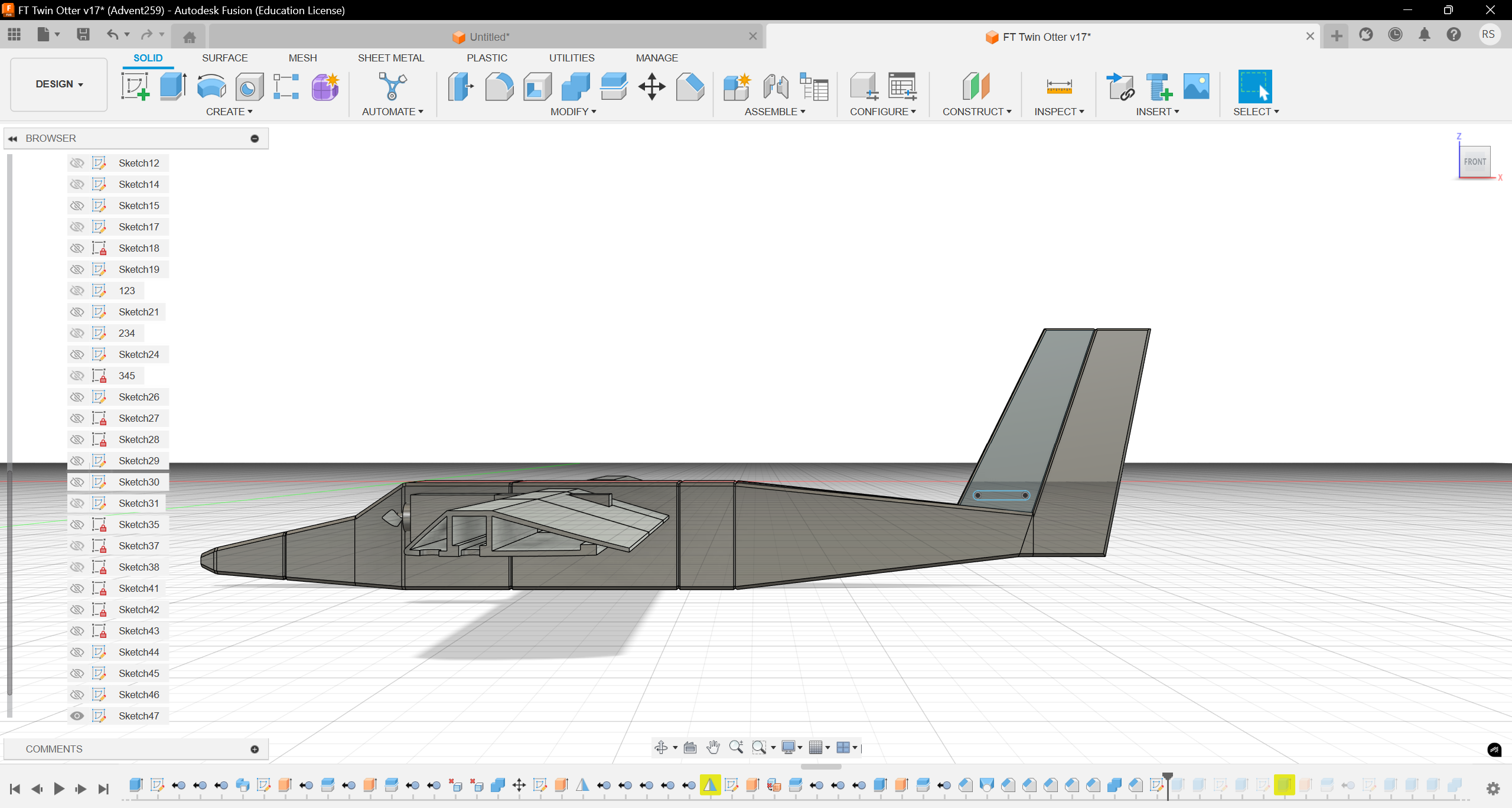
Task: Open timeline settings gear icon
Action: pyautogui.click(x=1493, y=788)
